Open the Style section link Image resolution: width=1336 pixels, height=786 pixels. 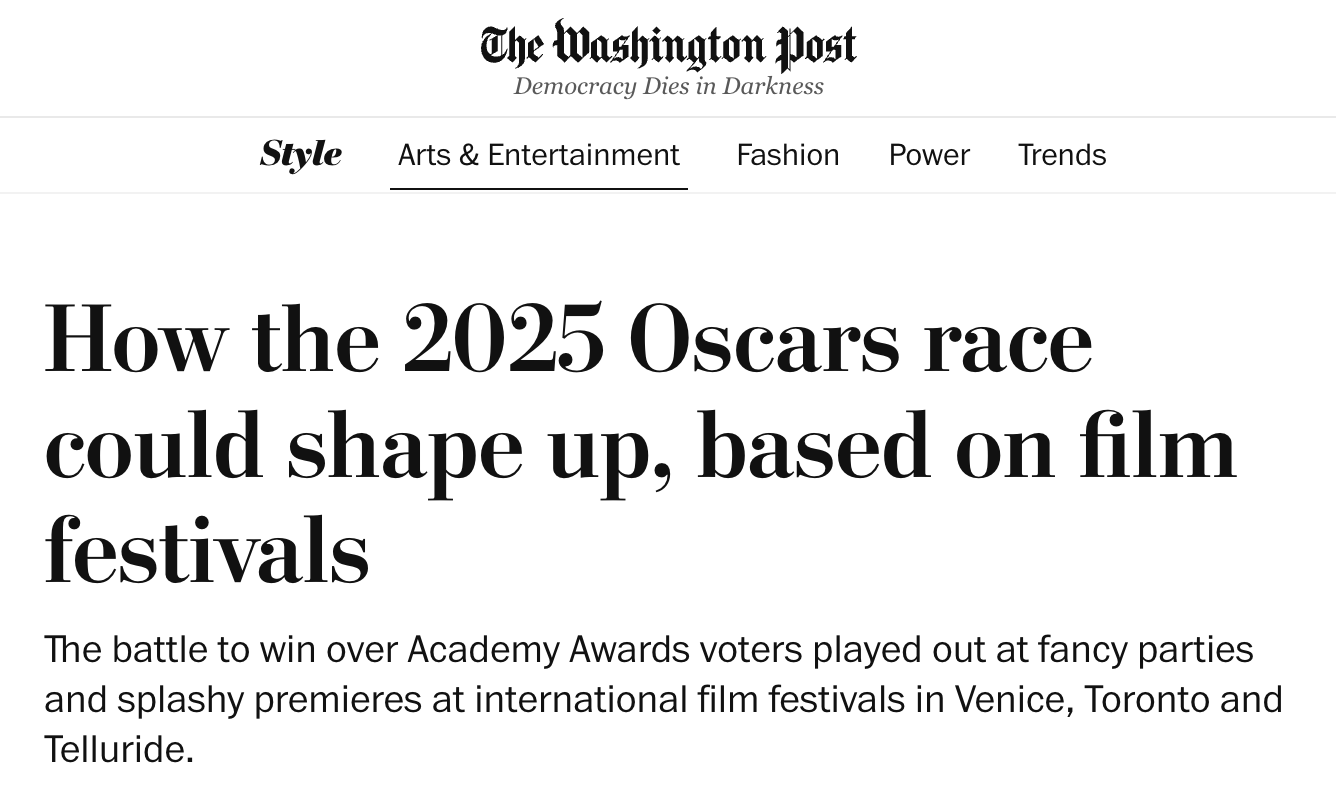point(301,155)
